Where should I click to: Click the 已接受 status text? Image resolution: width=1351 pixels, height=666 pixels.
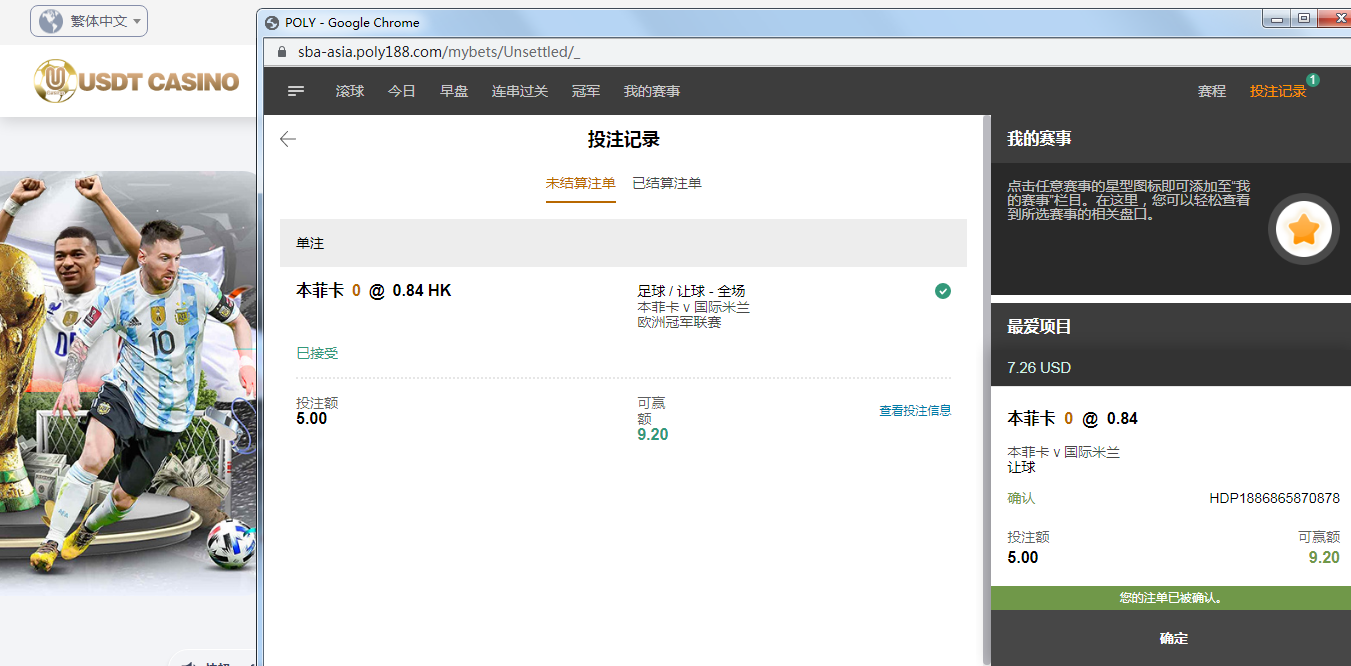[x=317, y=353]
